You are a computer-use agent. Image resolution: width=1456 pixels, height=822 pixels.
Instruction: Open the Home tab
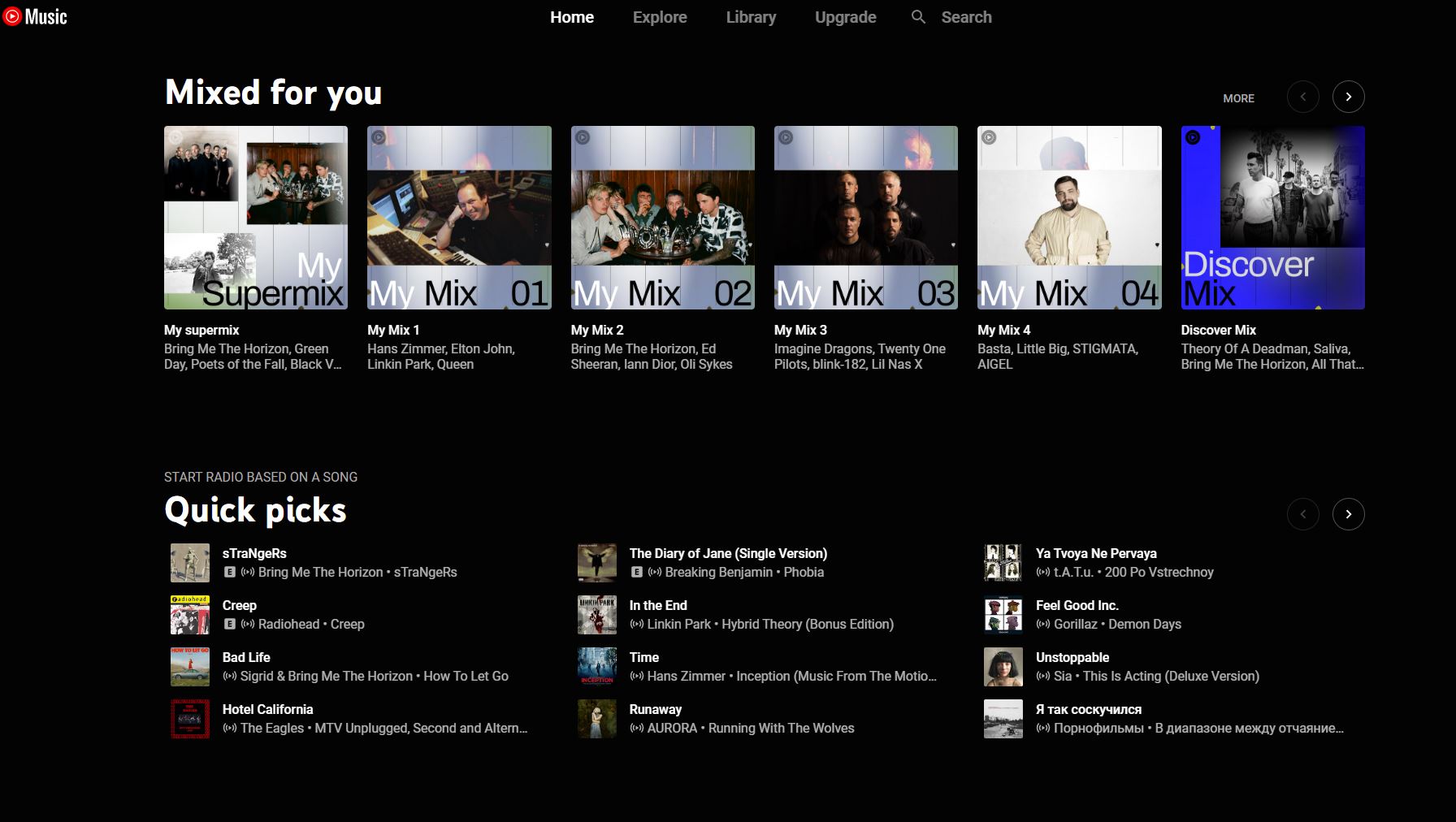point(572,17)
